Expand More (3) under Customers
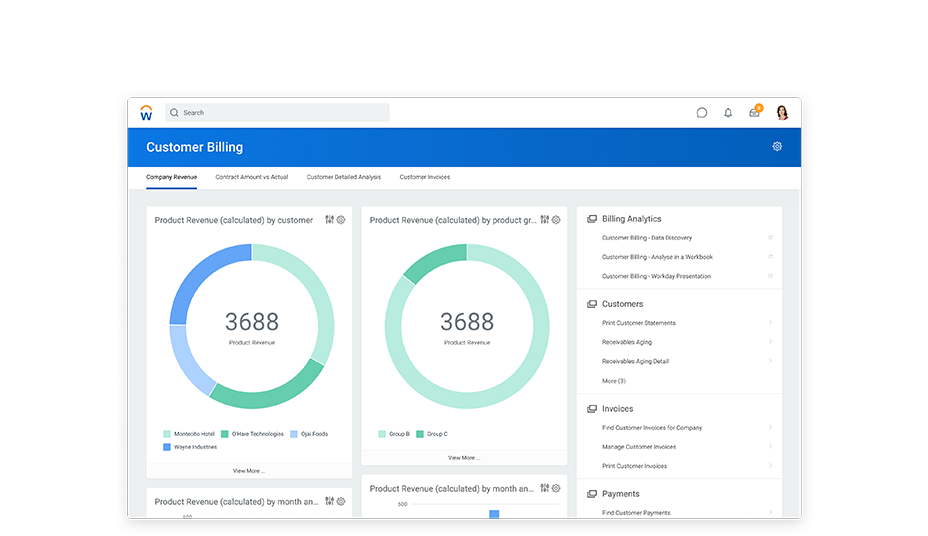The width and height of the screenshot is (928, 536). click(614, 381)
